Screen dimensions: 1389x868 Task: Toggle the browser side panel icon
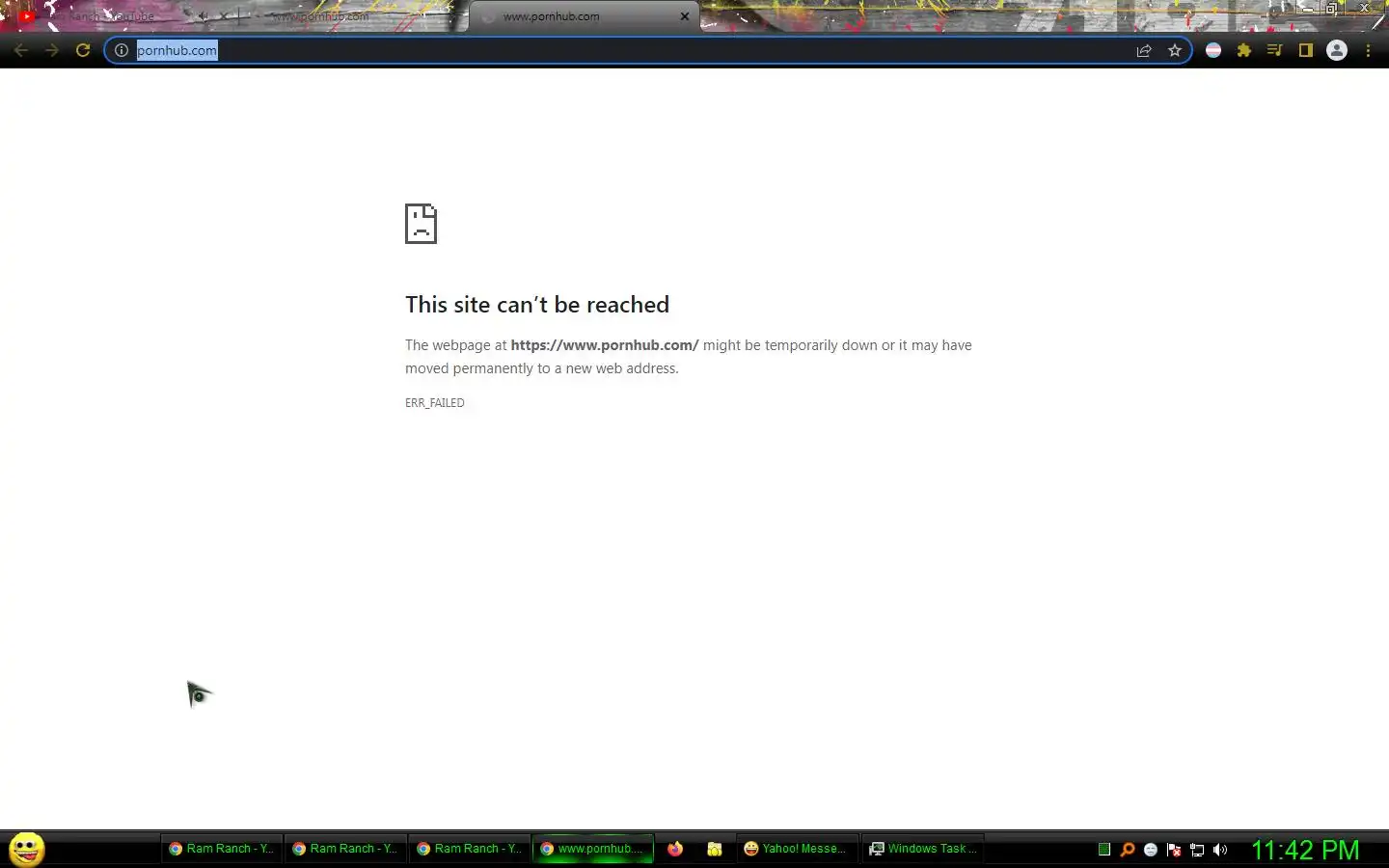[x=1306, y=50]
